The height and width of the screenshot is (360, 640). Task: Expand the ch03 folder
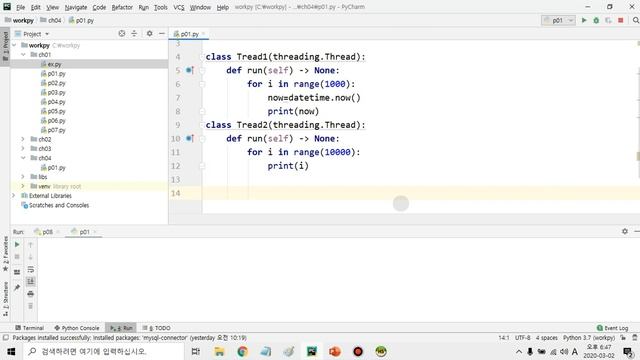pyautogui.click(x=23, y=149)
